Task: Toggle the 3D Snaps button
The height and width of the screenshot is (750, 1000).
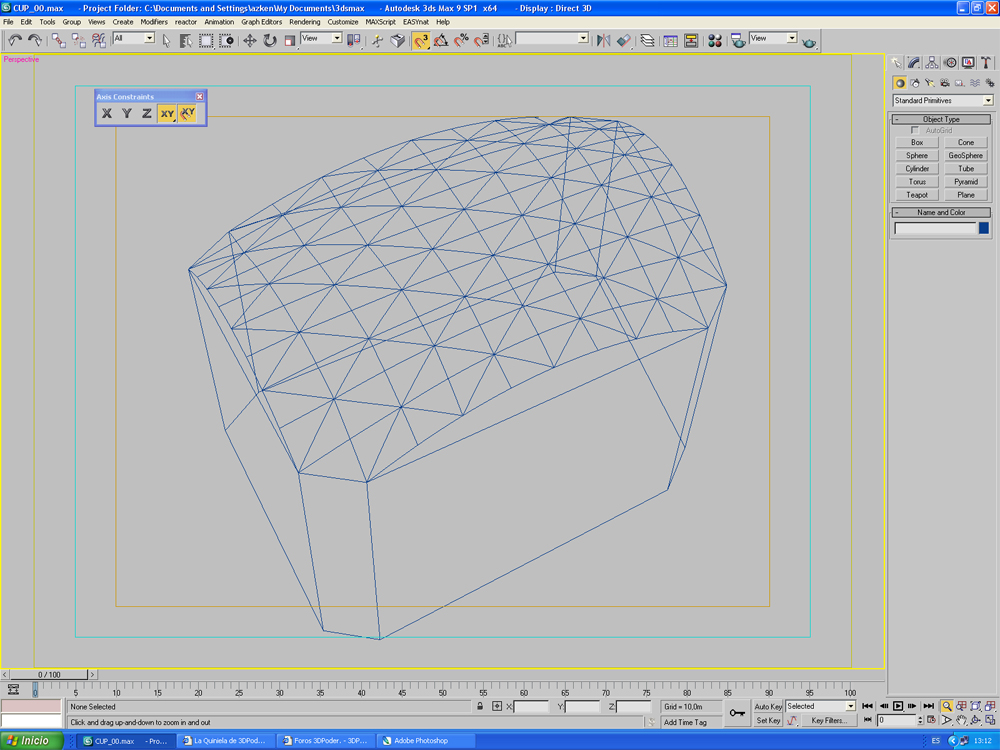Action: click(x=420, y=41)
